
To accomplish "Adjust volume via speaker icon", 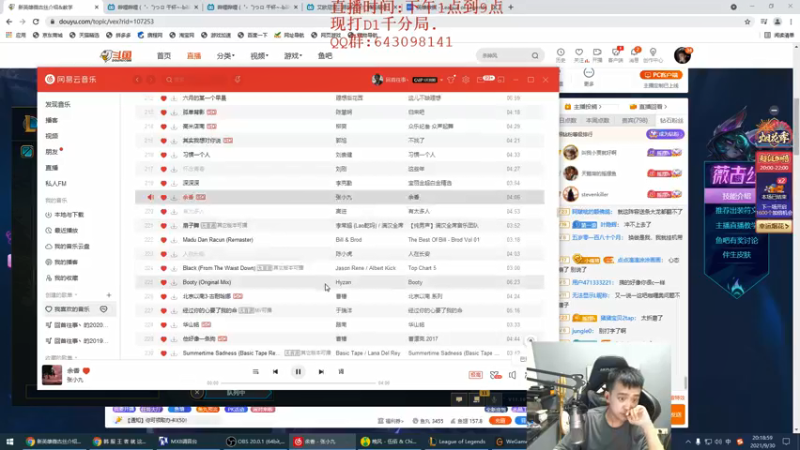I will 512,375.
